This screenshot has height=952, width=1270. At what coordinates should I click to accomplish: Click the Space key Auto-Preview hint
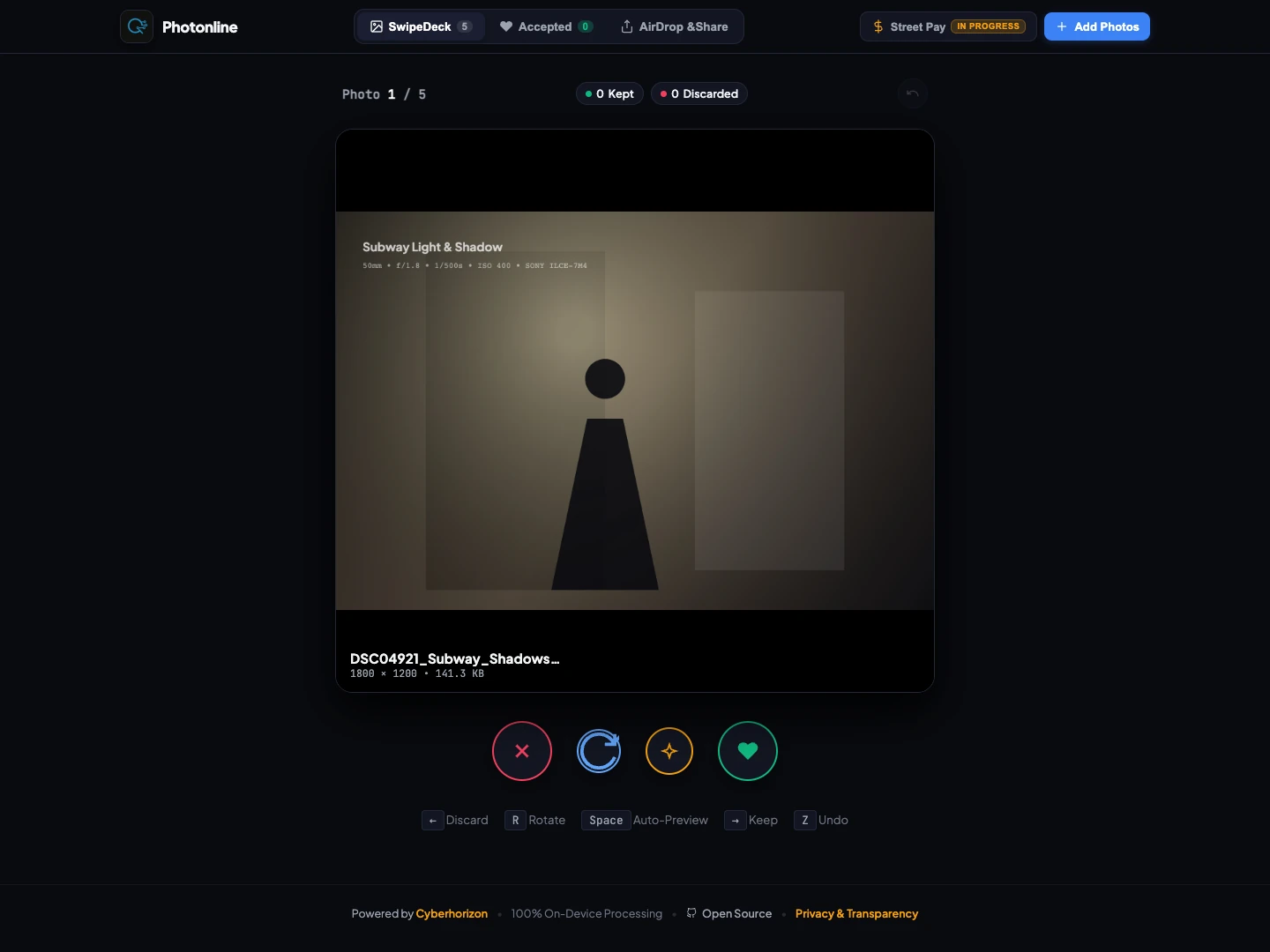[x=645, y=820]
